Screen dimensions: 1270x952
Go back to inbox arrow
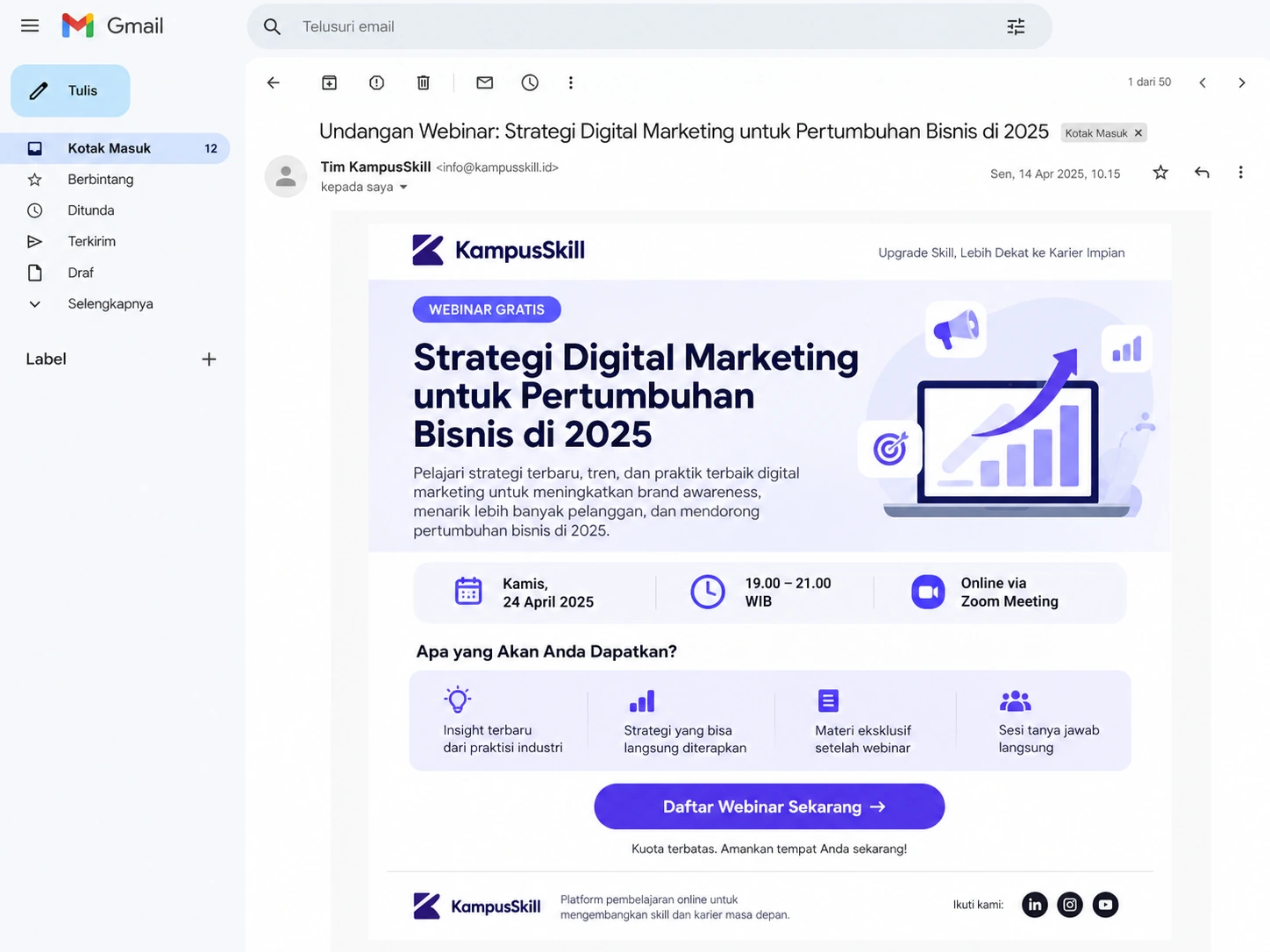[274, 82]
